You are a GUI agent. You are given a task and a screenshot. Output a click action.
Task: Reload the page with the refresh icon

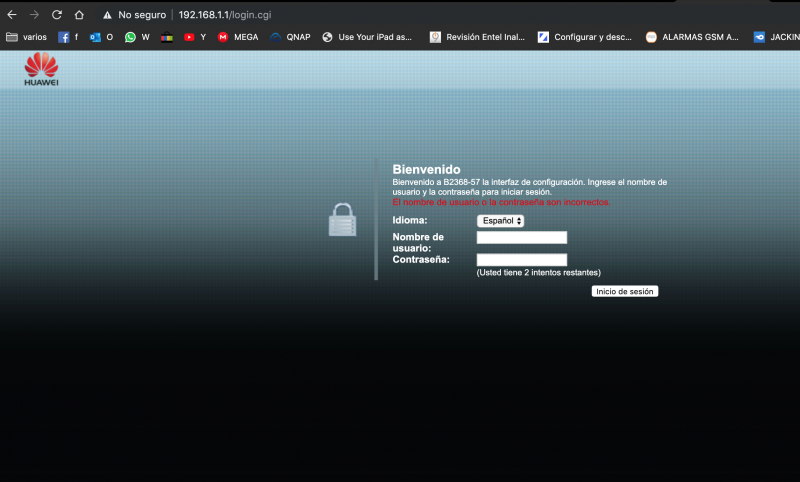56,15
